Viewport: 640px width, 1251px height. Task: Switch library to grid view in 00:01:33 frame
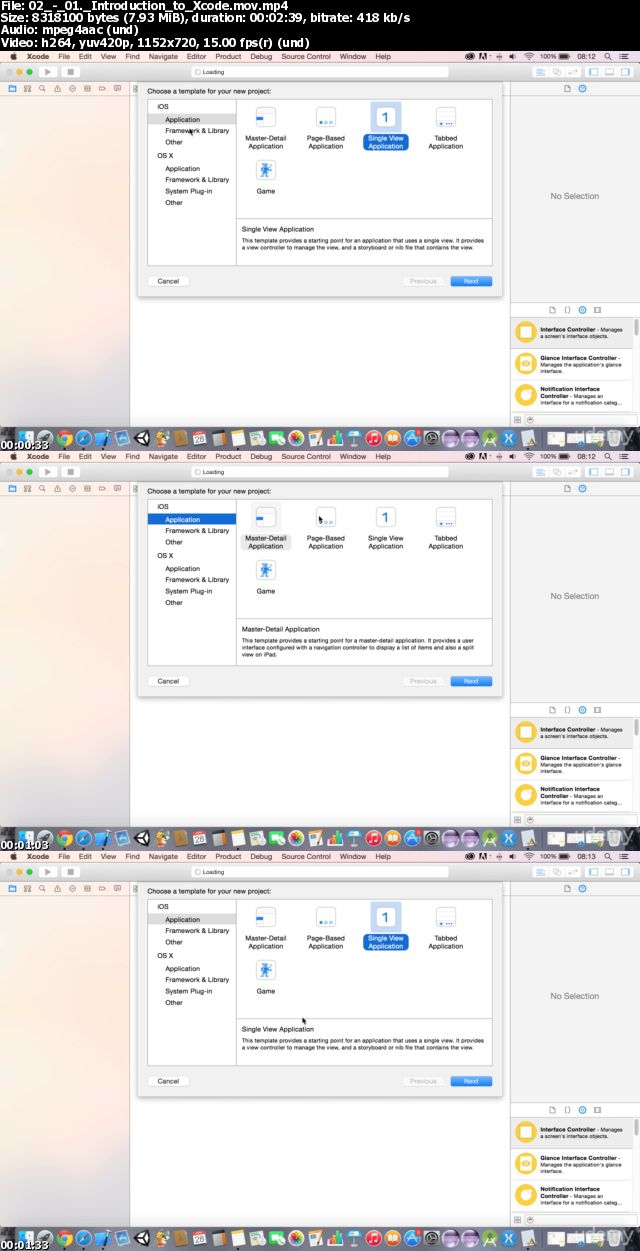tap(519, 1220)
